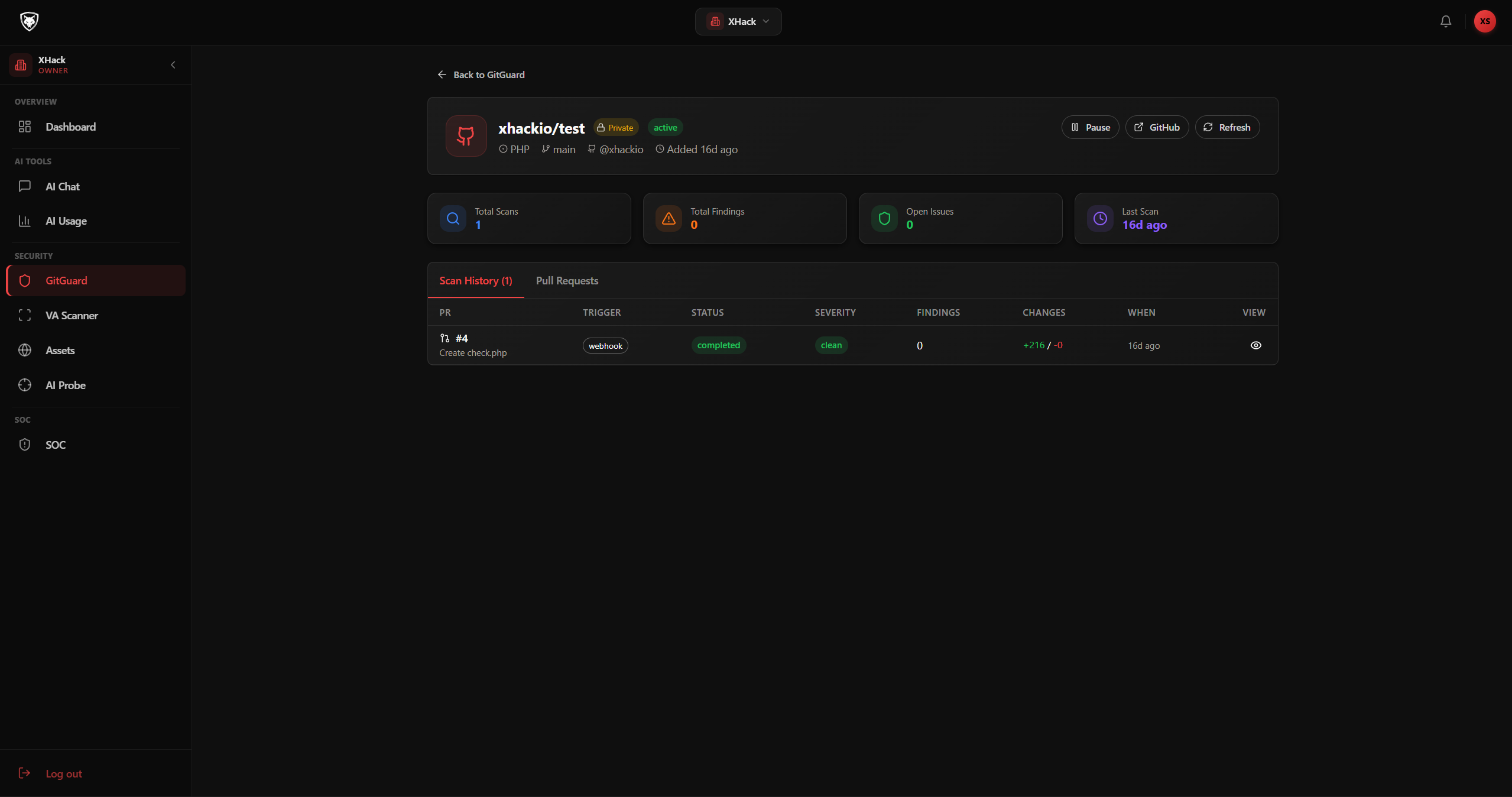Viewport: 1512px width, 797px height.
Task: Open the notifications bell
Action: pyautogui.click(x=1446, y=21)
